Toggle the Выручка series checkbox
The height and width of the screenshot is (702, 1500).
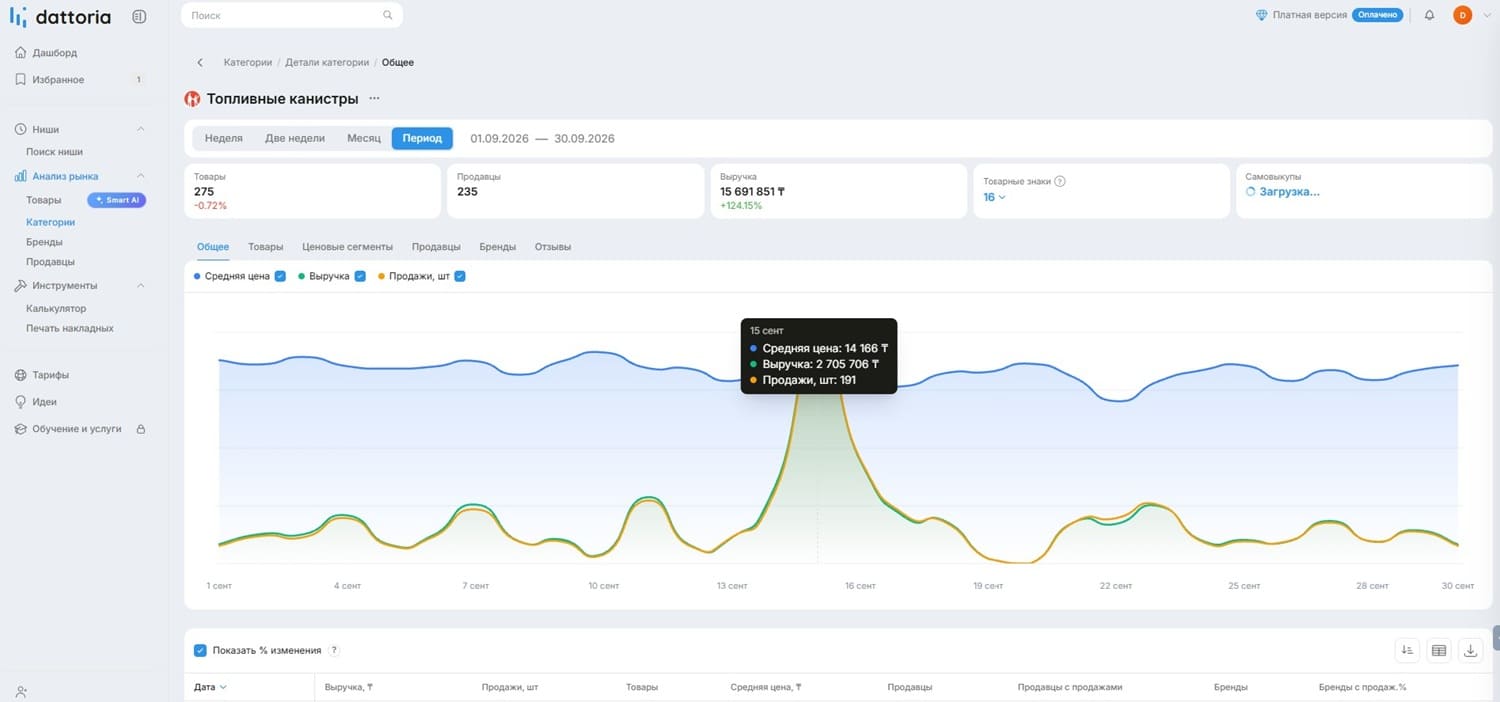pyautogui.click(x=360, y=276)
